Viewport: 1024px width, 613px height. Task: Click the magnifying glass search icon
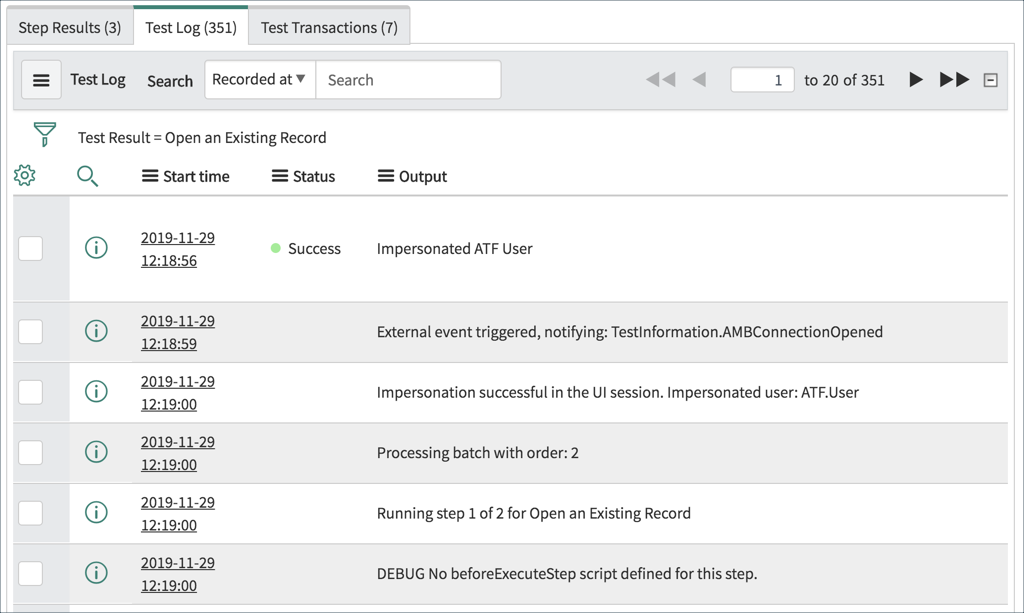[x=88, y=175]
